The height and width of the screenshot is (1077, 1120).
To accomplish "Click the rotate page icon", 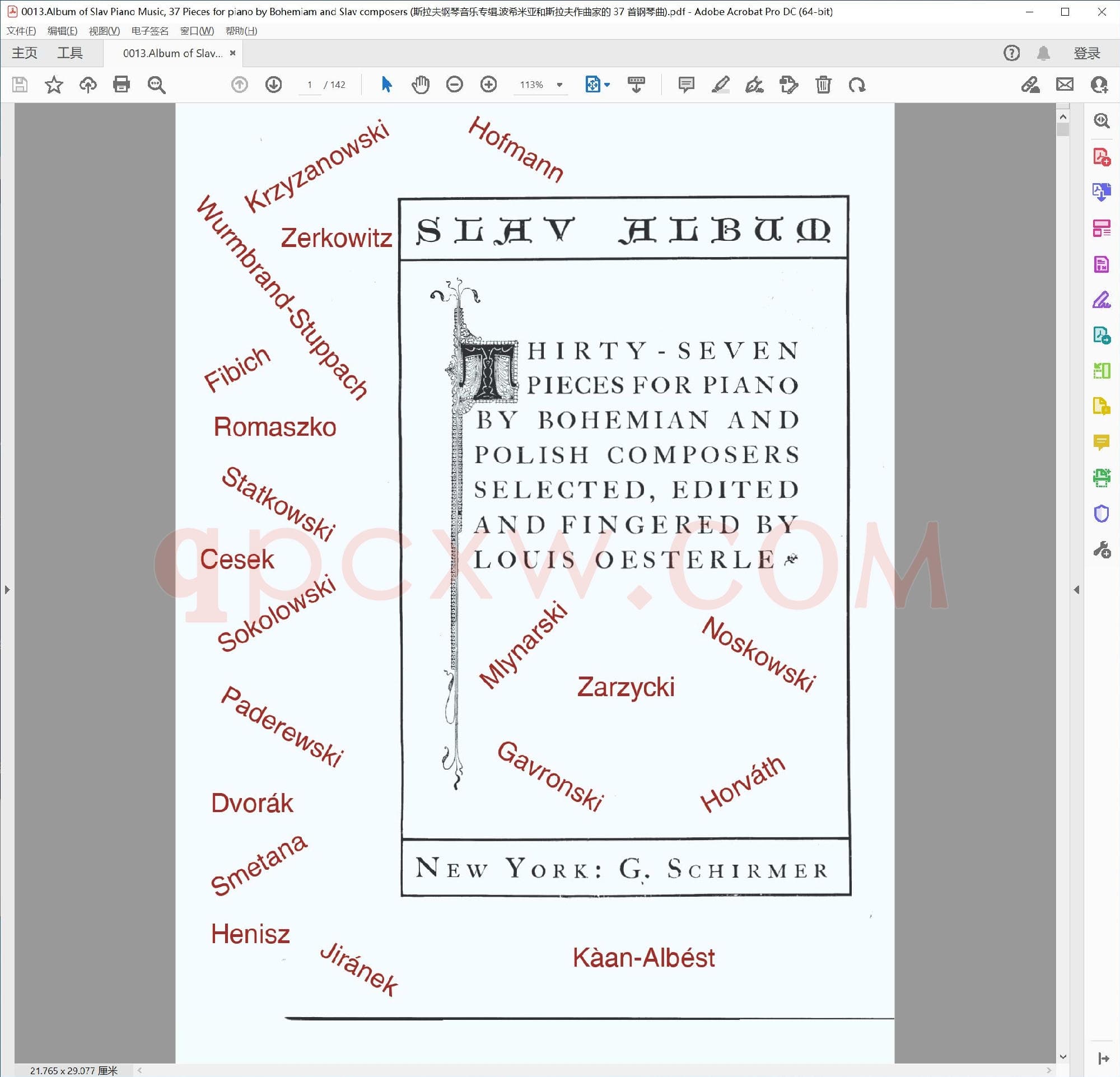I will coord(857,85).
